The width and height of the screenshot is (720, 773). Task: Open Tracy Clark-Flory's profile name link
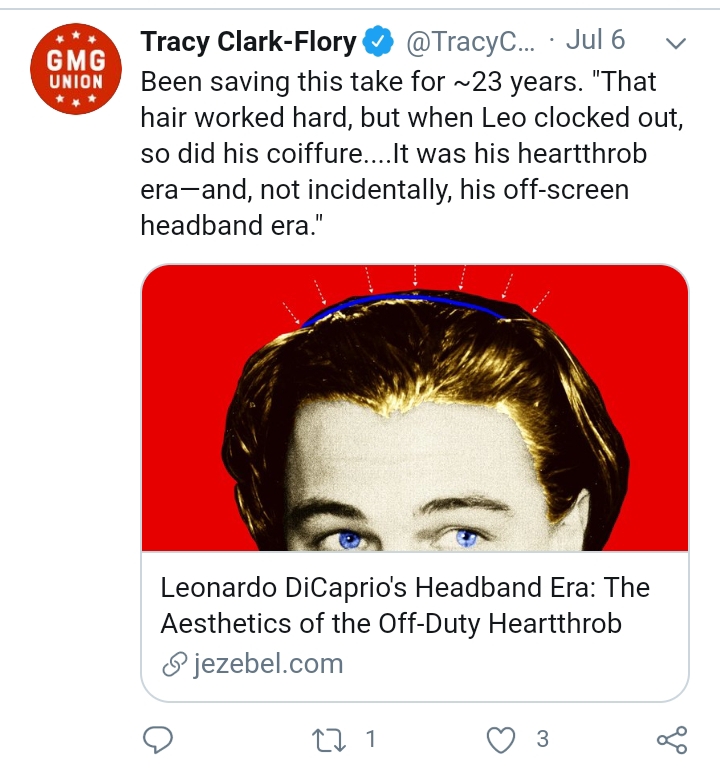tap(248, 41)
